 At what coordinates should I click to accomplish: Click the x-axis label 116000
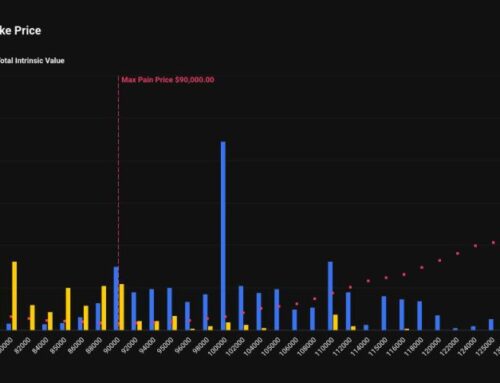(x=396, y=347)
